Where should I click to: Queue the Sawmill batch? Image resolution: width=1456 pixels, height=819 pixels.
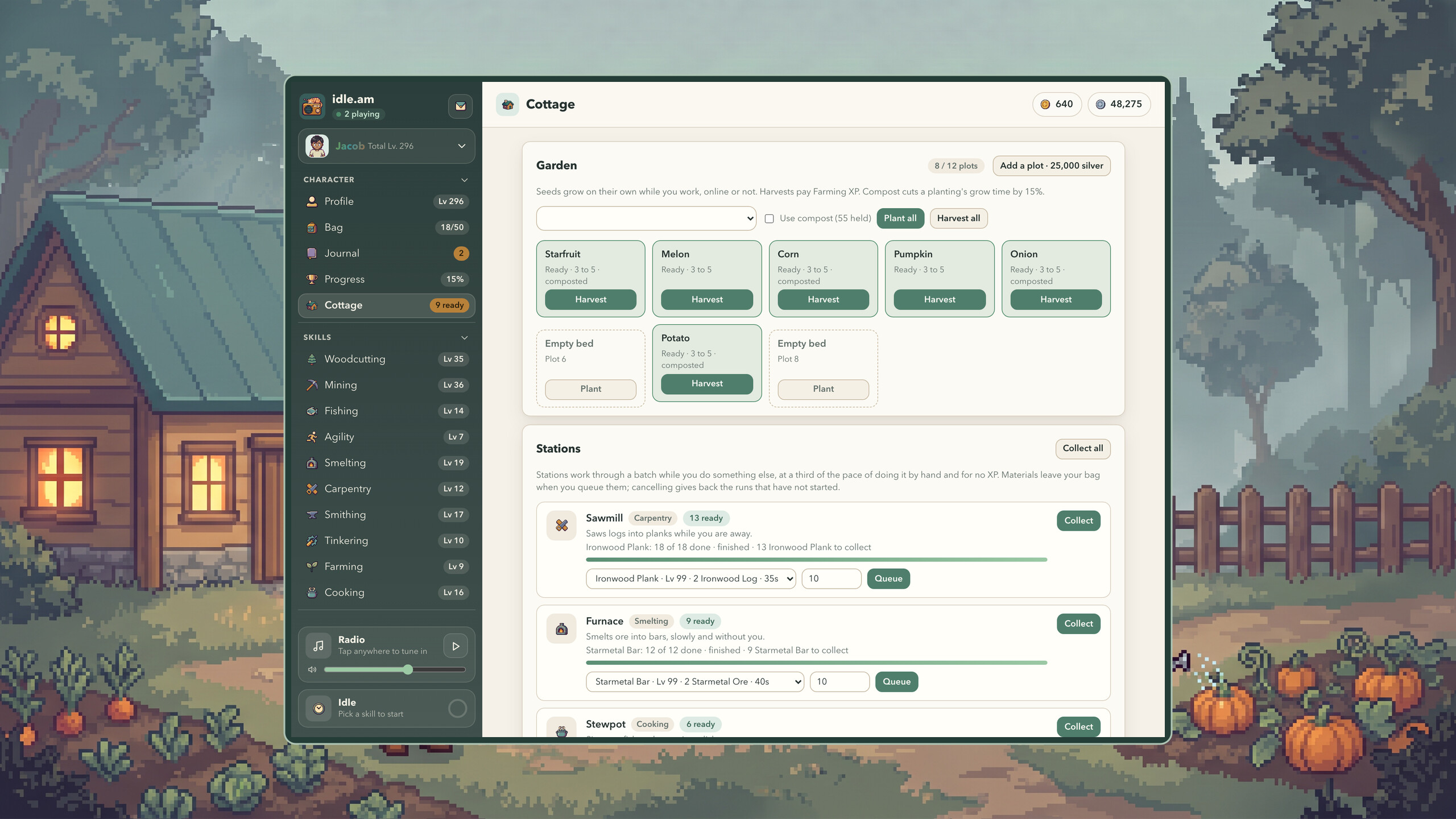888,578
